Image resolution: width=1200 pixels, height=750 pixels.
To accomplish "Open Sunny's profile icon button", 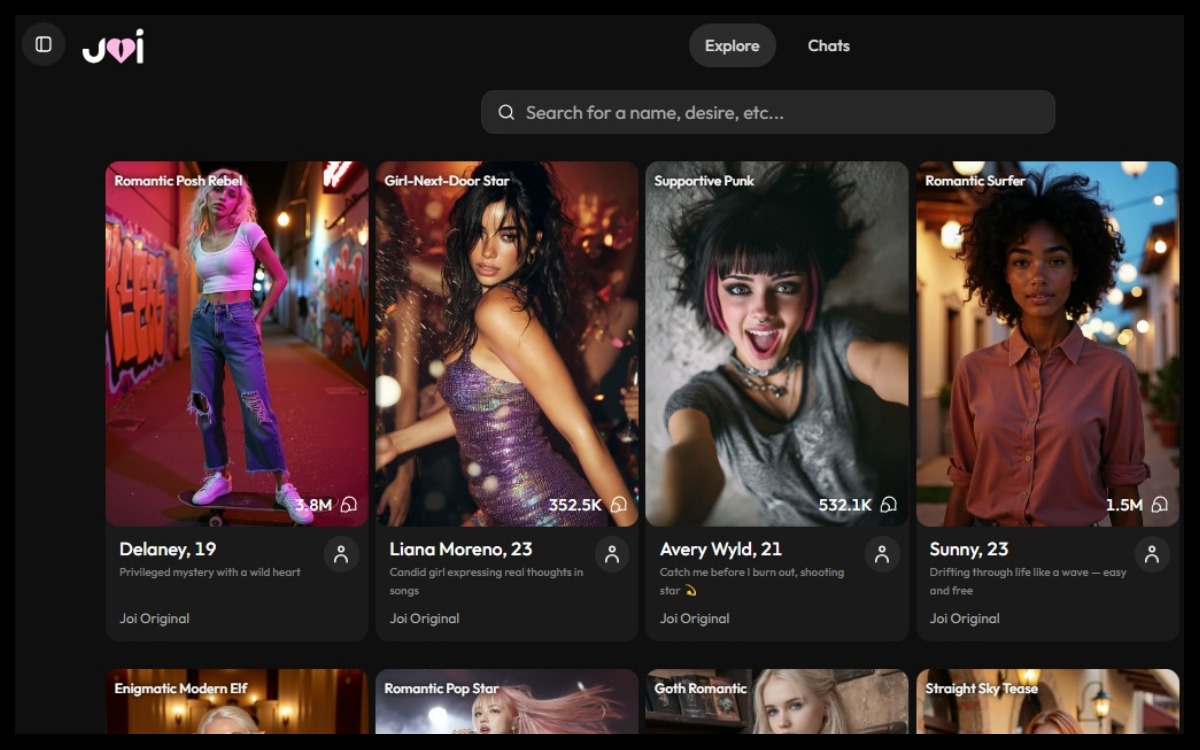I will [x=1151, y=554].
